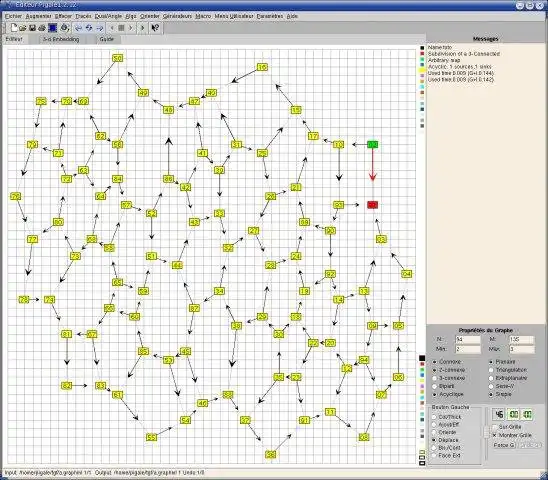Click the macro stop square icon

point(121,28)
